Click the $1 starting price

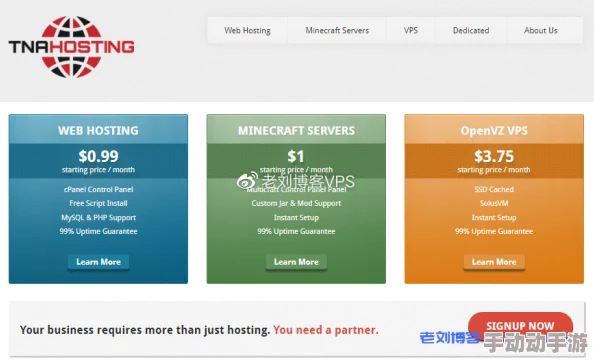[x=296, y=156]
